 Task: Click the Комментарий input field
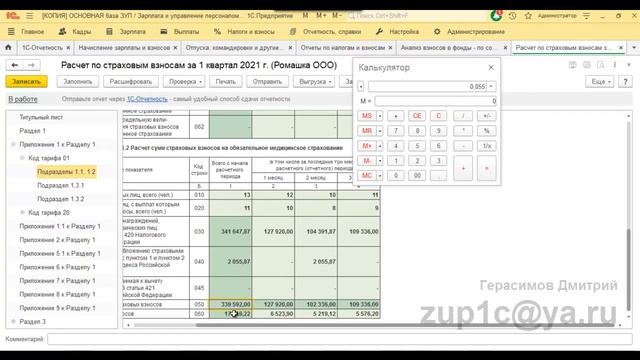tap(340, 339)
